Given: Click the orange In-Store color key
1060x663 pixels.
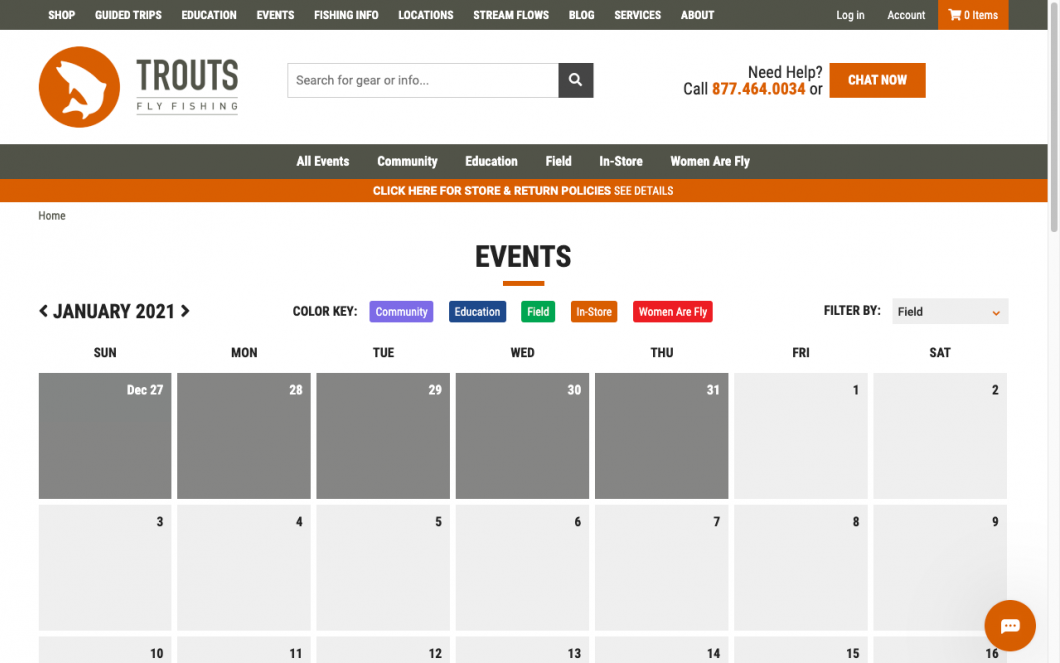Looking at the screenshot, I should pyautogui.click(x=594, y=312).
